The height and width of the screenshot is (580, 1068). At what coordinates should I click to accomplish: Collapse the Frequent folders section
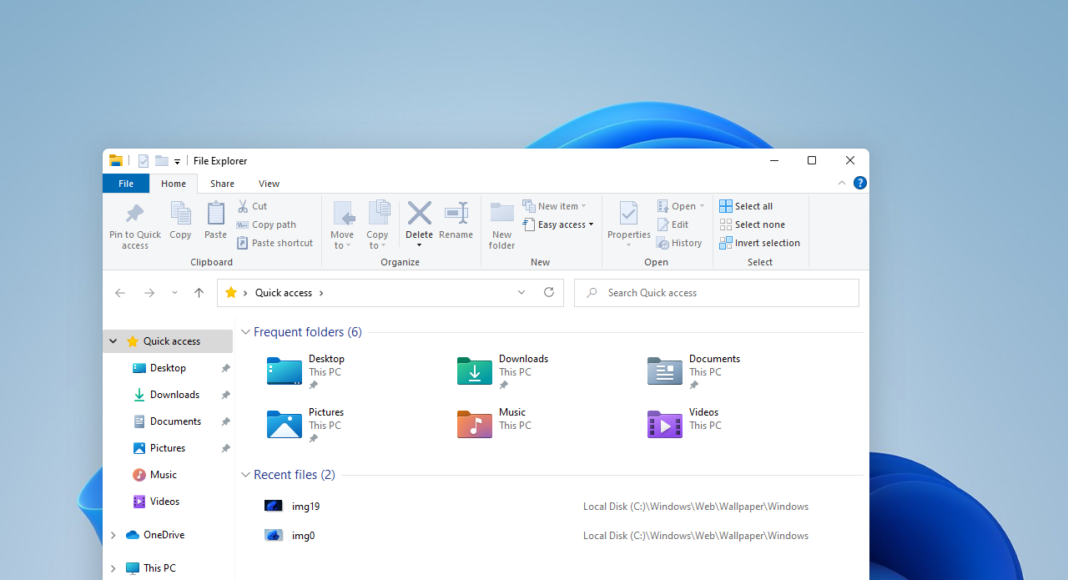pyautogui.click(x=245, y=332)
